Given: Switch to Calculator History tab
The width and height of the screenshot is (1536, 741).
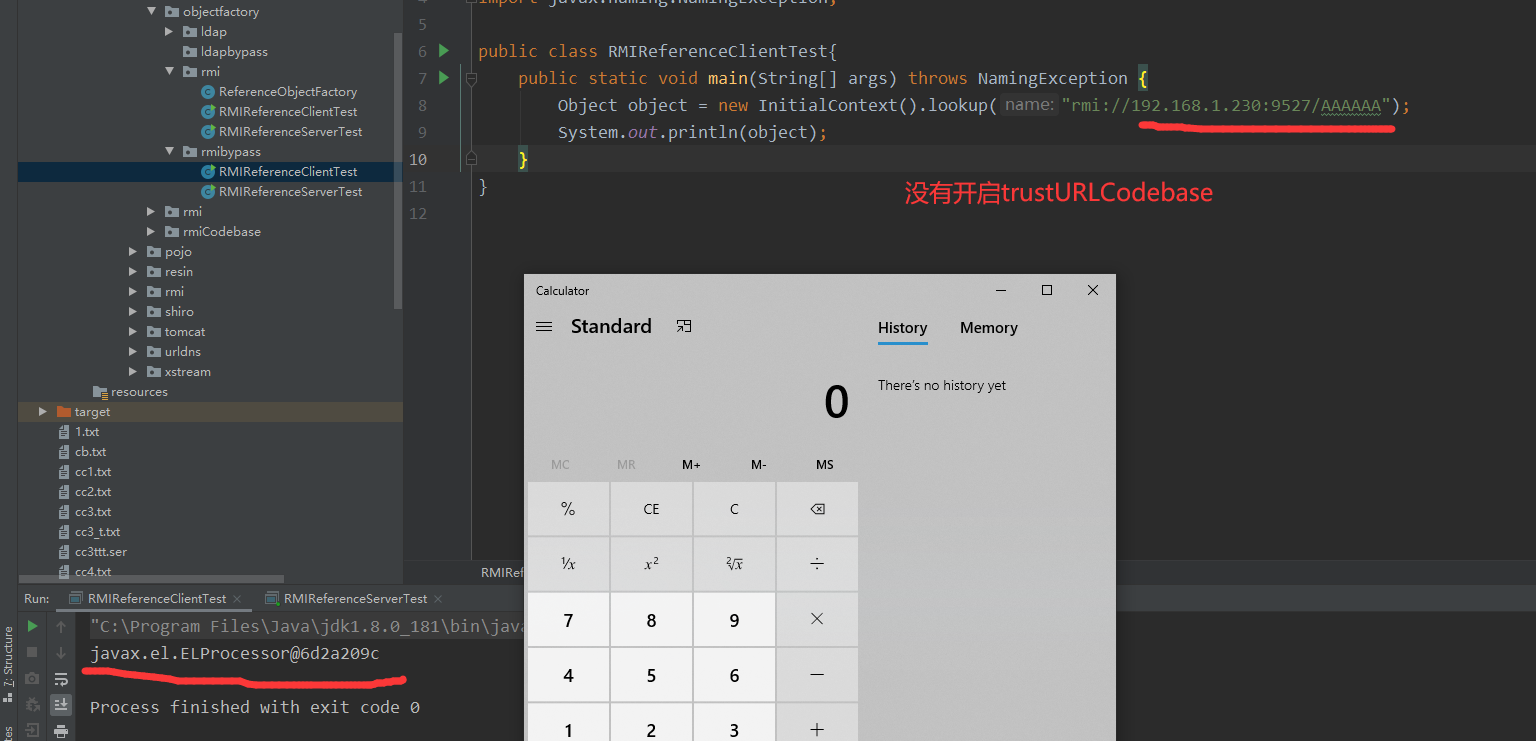Looking at the screenshot, I should pyautogui.click(x=903, y=328).
